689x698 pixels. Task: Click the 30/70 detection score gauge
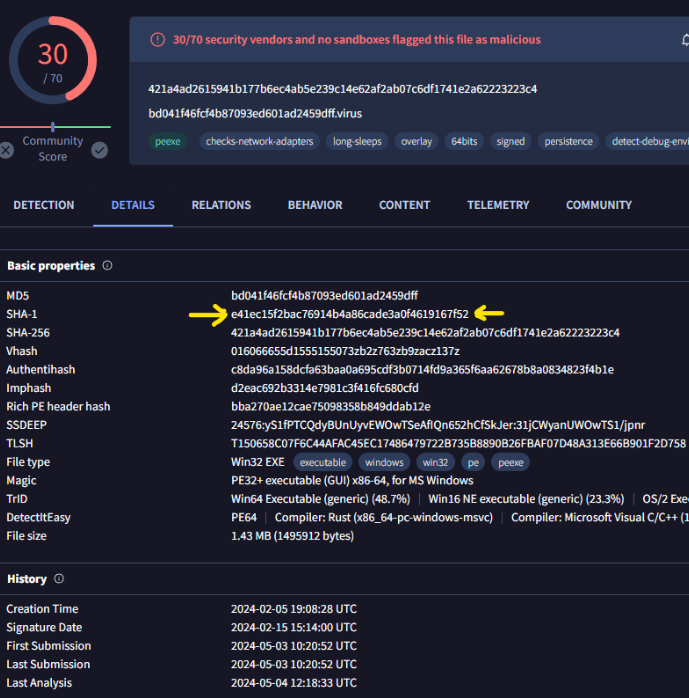(53, 59)
